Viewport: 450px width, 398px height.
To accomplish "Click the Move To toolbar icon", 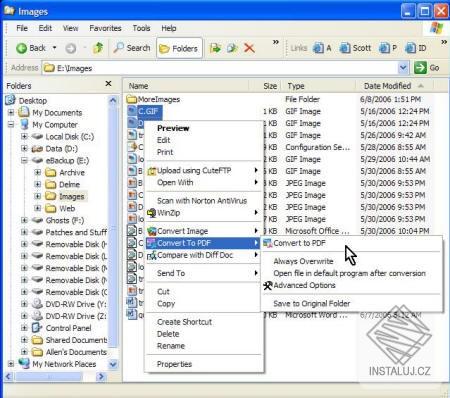I will tap(215, 48).
